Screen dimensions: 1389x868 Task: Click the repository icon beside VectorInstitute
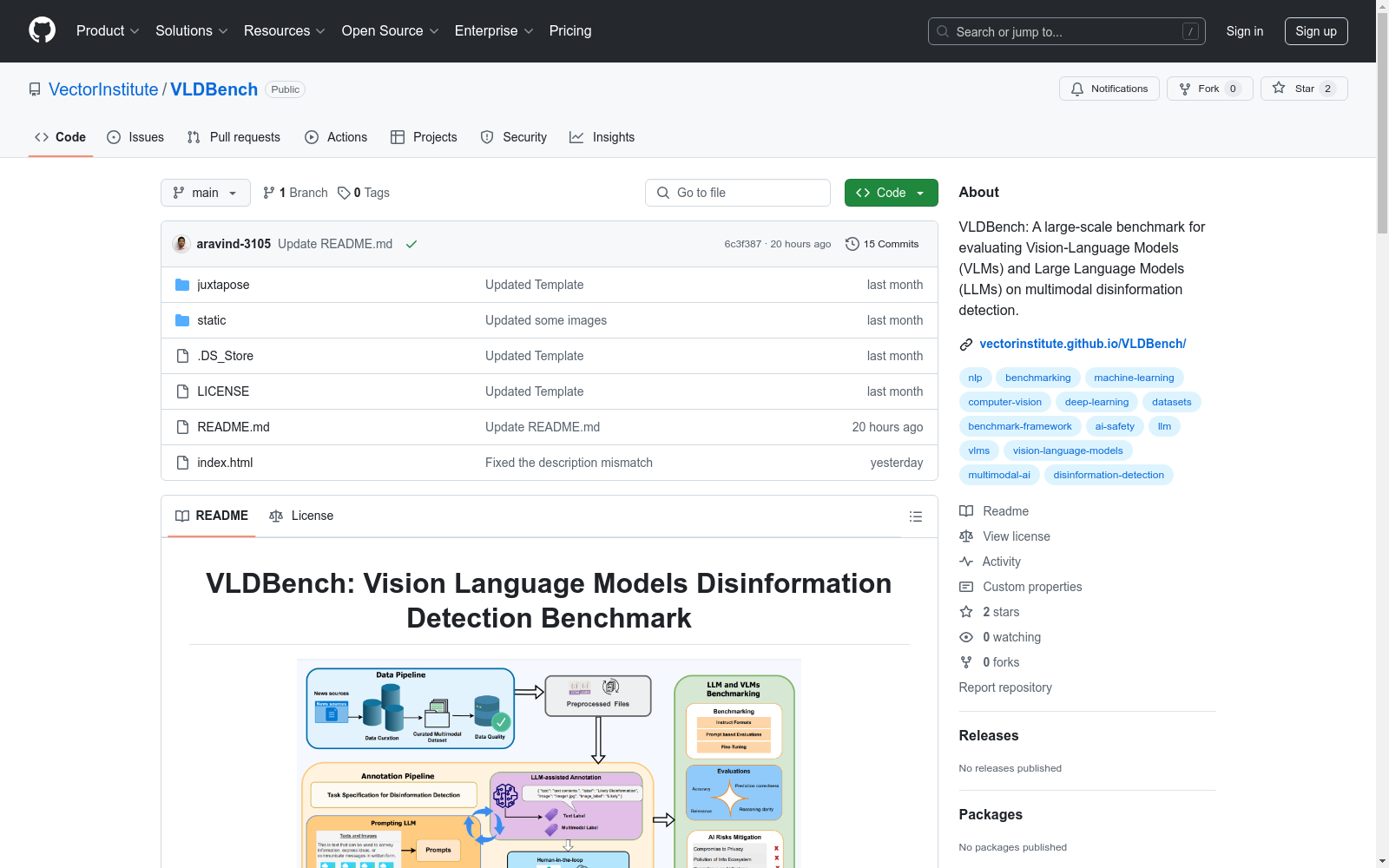pyautogui.click(x=35, y=89)
